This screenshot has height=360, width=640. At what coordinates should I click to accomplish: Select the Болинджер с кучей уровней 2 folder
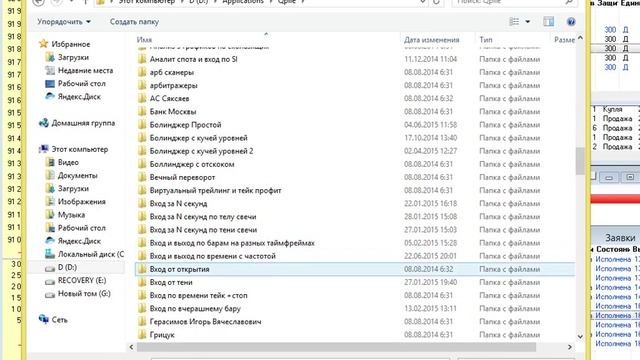[201, 151]
